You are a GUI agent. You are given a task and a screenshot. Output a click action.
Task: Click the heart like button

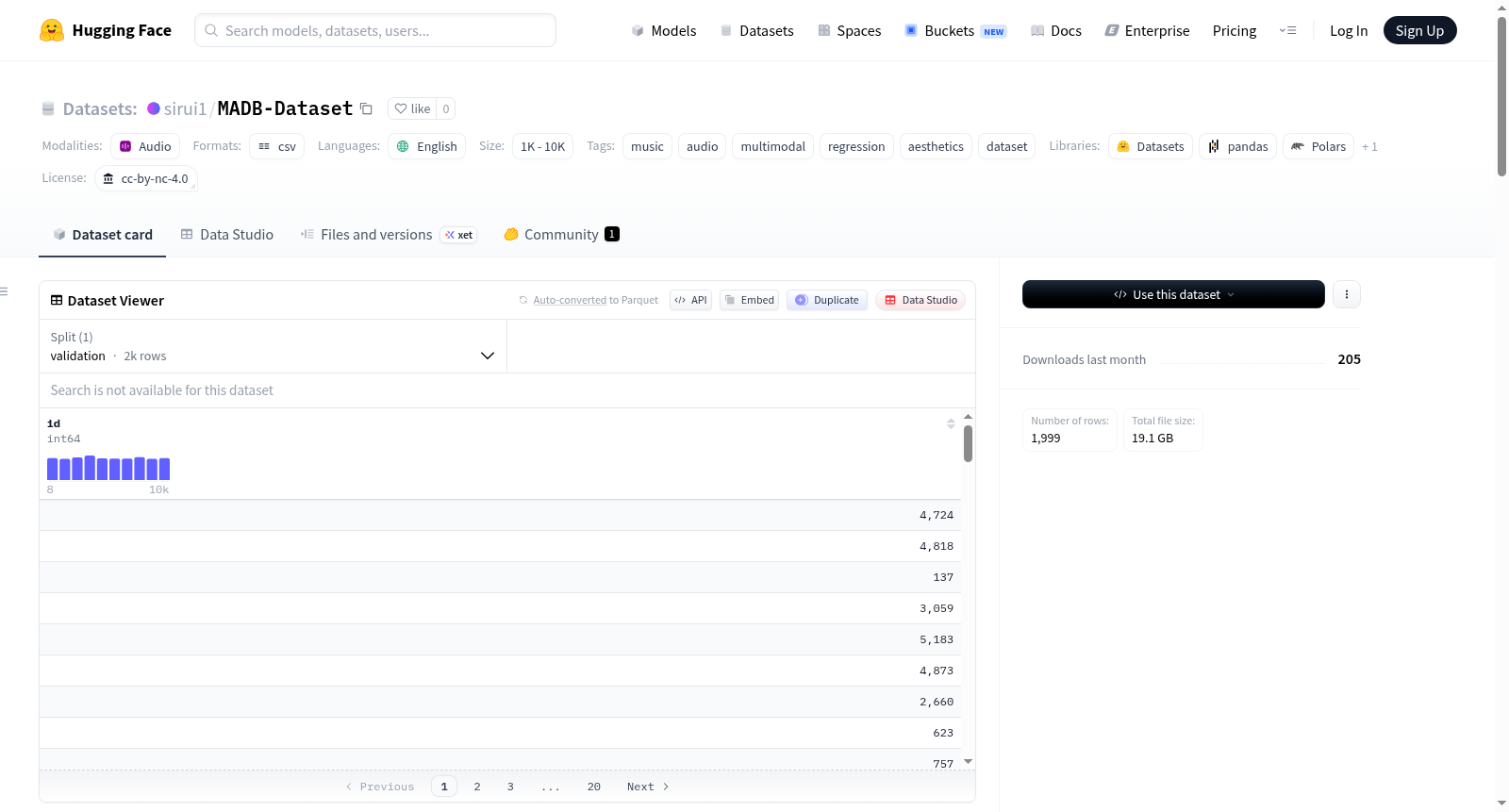coord(412,108)
